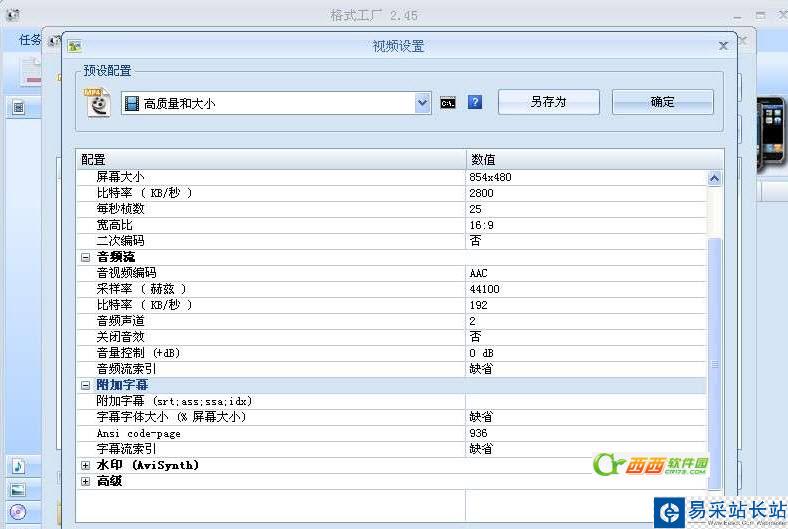This screenshot has height=529, width=788.
Task: Select the 音视频编码 row
Action: [x=391, y=273]
